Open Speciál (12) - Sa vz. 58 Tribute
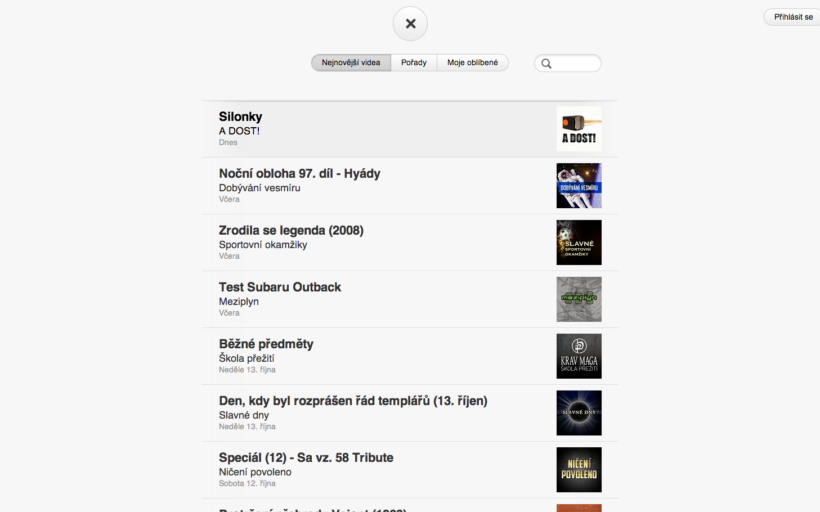The image size is (820, 512). [x=306, y=458]
